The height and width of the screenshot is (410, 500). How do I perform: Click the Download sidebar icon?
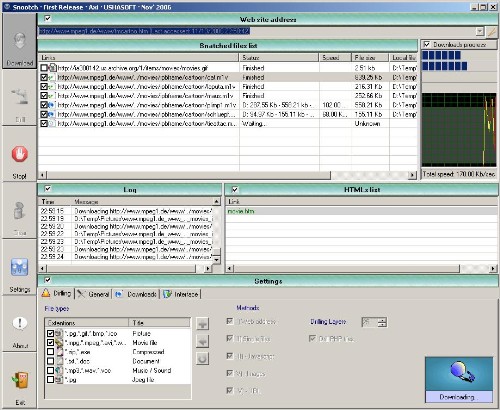click(x=20, y=41)
